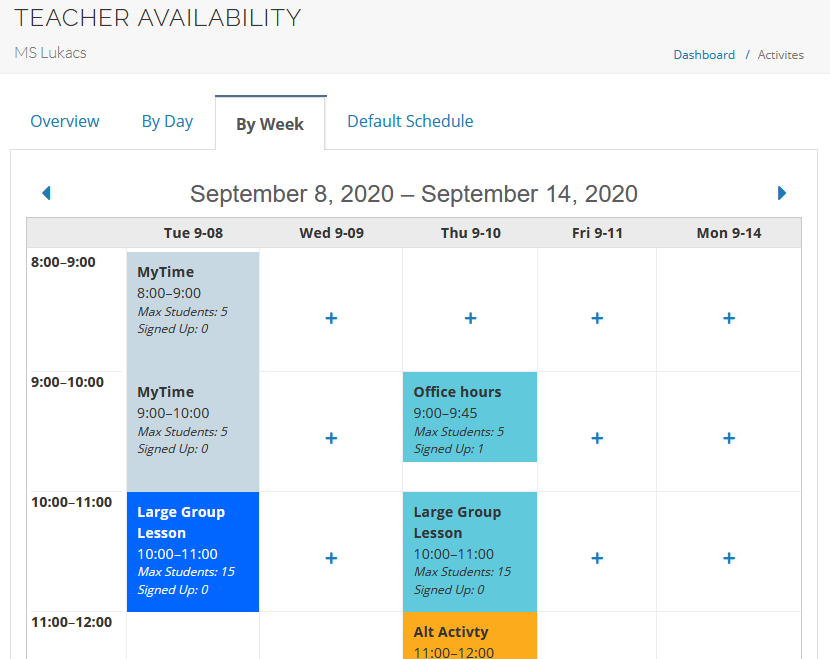Switch to the By Day tab

pyautogui.click(x=167, y=122)
